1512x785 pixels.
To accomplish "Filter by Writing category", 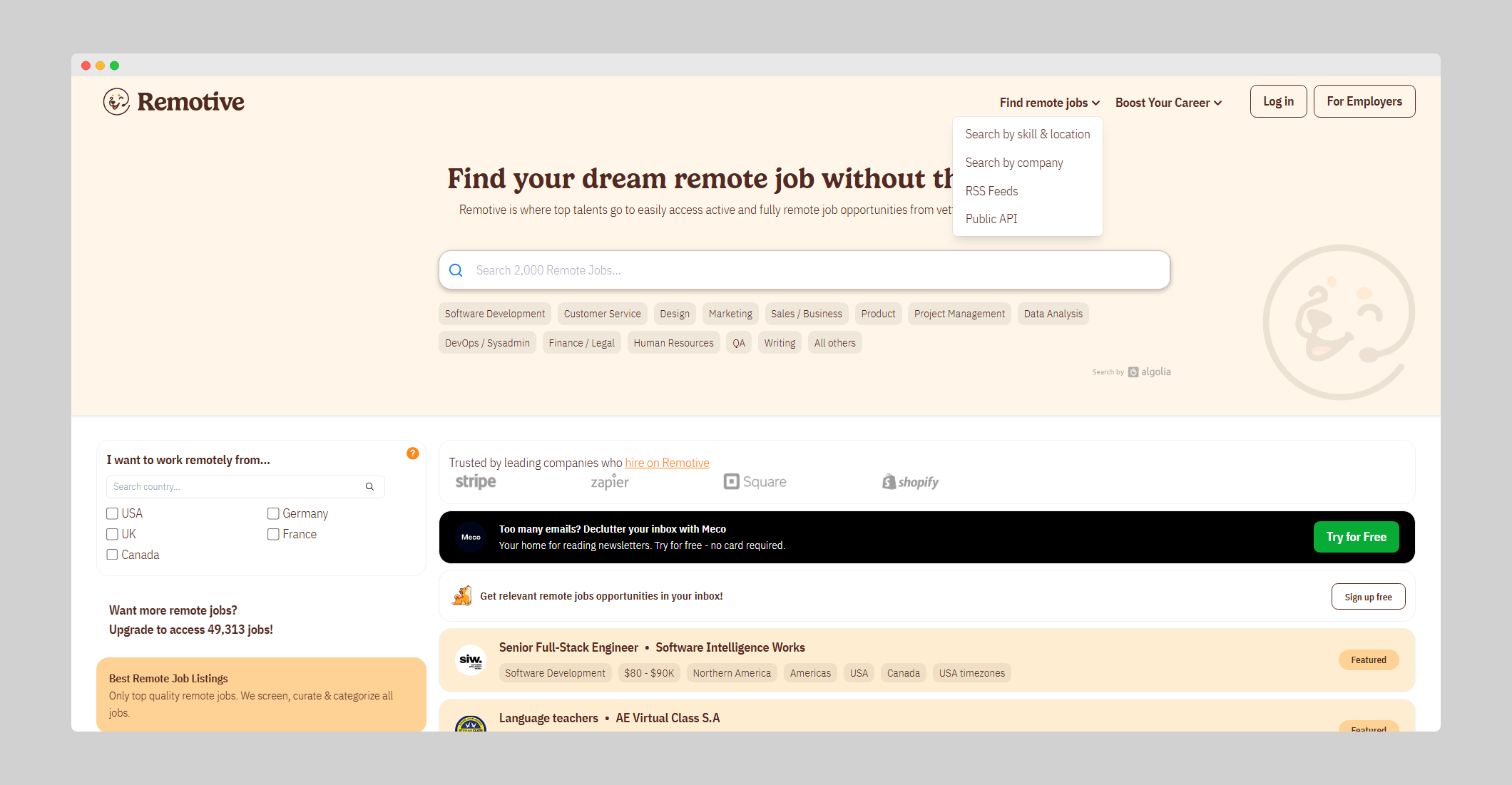I will [x=780, y=343].
